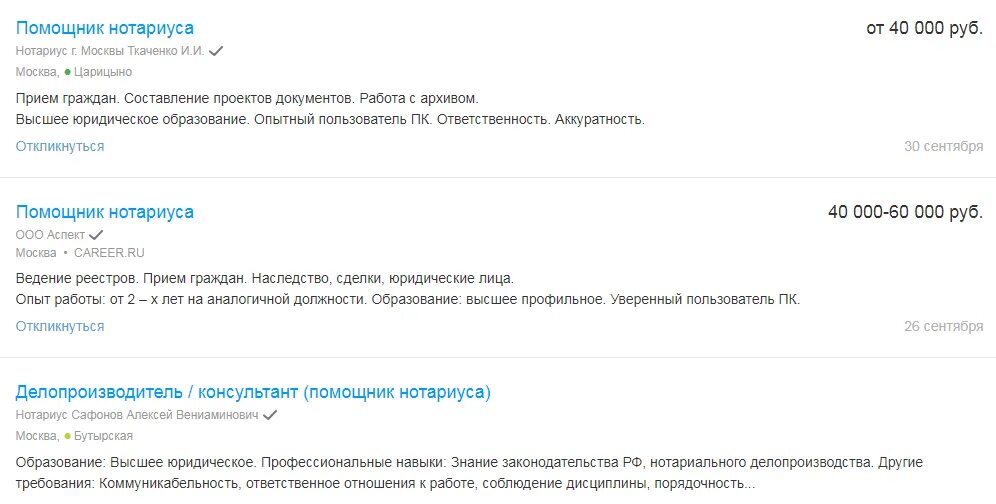The width and height of the screenshot is (996, 504).
Task: Select the Царицыно metro station label
Action: coord(103,72)
